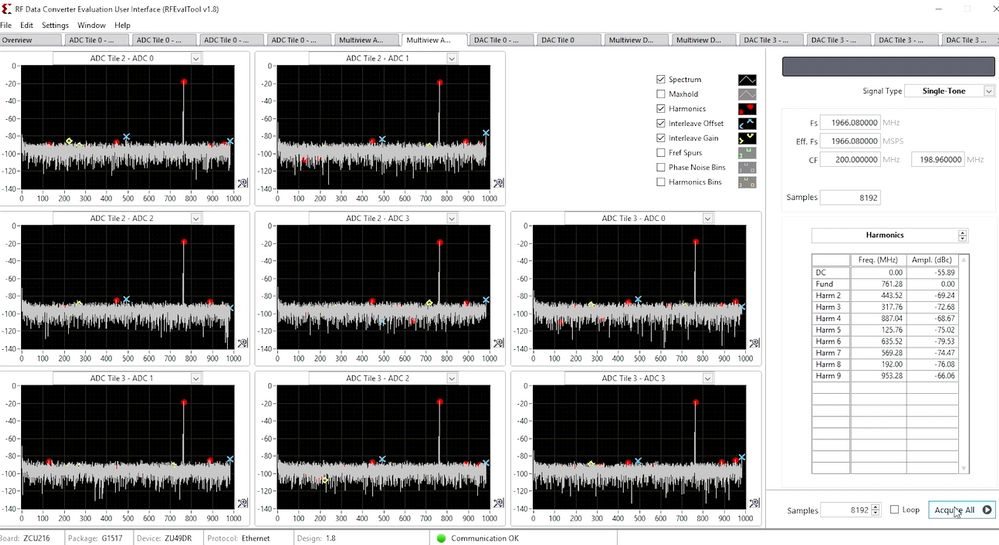Click zoom icon on ADC Tile 2 - ADC 0 graph
The height and width of the screenshot is (545, 999).
click(x=243, y=182)
